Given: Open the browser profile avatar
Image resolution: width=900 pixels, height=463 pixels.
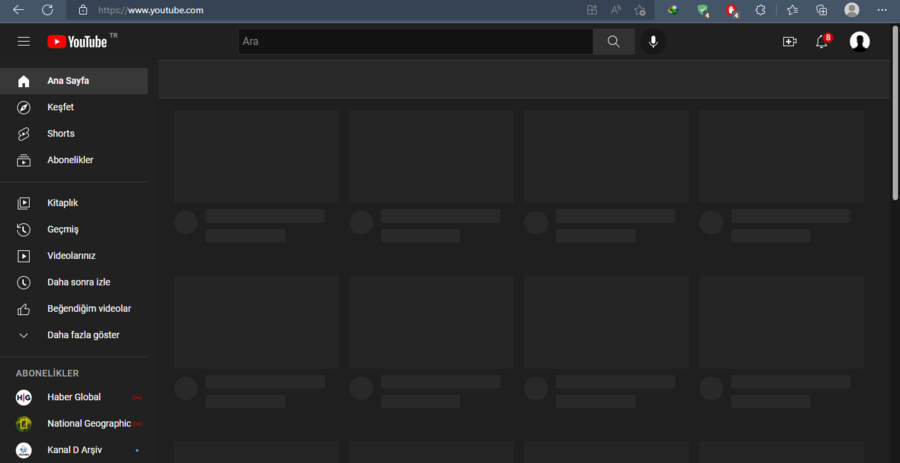Looking at the screenshot, I should 852,10.
